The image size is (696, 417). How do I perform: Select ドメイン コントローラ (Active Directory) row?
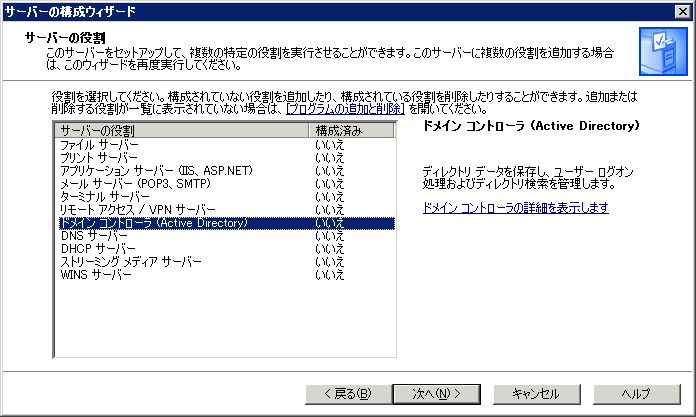(226, 223)
